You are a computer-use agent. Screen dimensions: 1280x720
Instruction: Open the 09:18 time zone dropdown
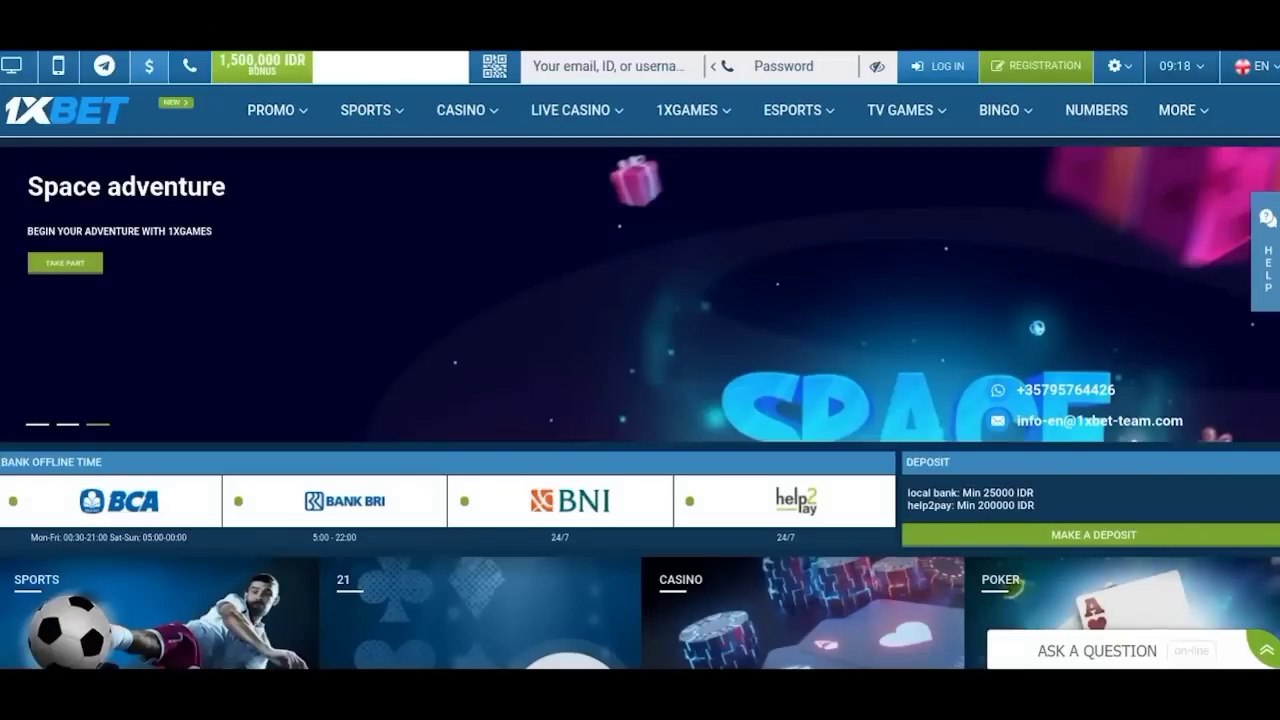tap(1181, 66)
